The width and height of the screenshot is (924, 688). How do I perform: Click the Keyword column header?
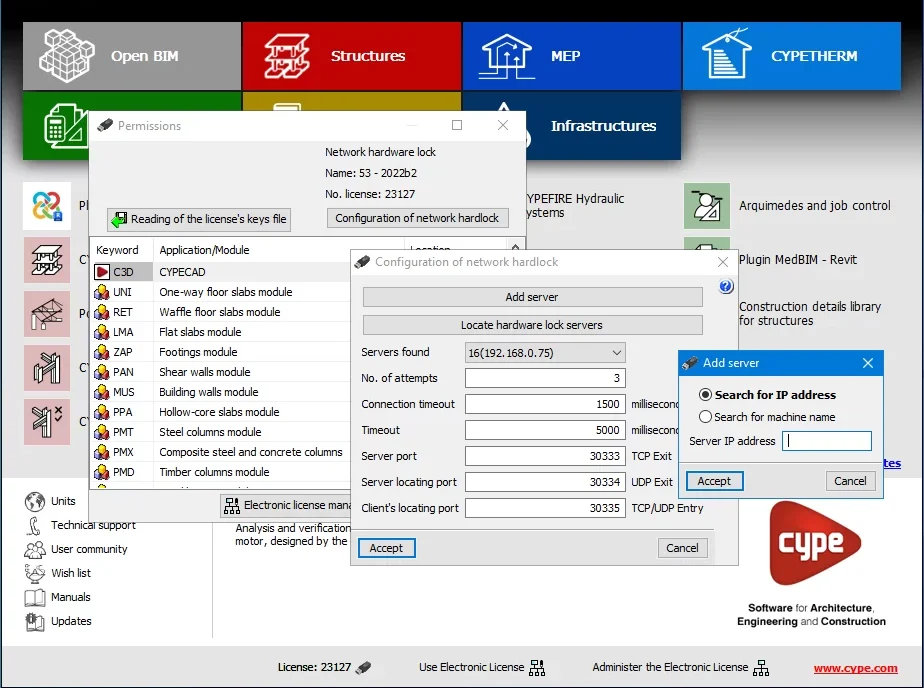tap(121, 250)
